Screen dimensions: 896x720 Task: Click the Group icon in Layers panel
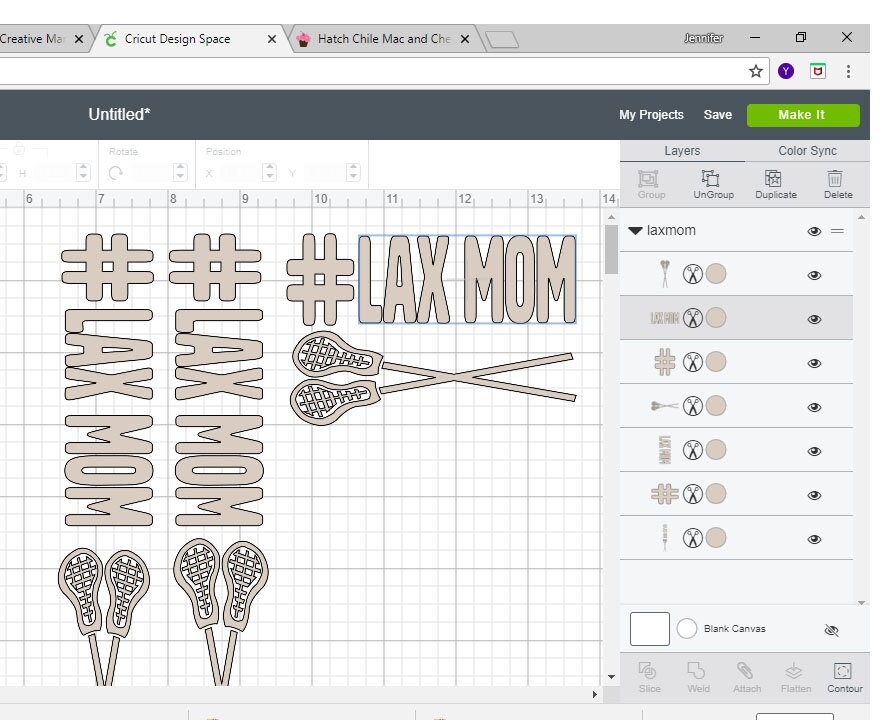click(651, 183)
